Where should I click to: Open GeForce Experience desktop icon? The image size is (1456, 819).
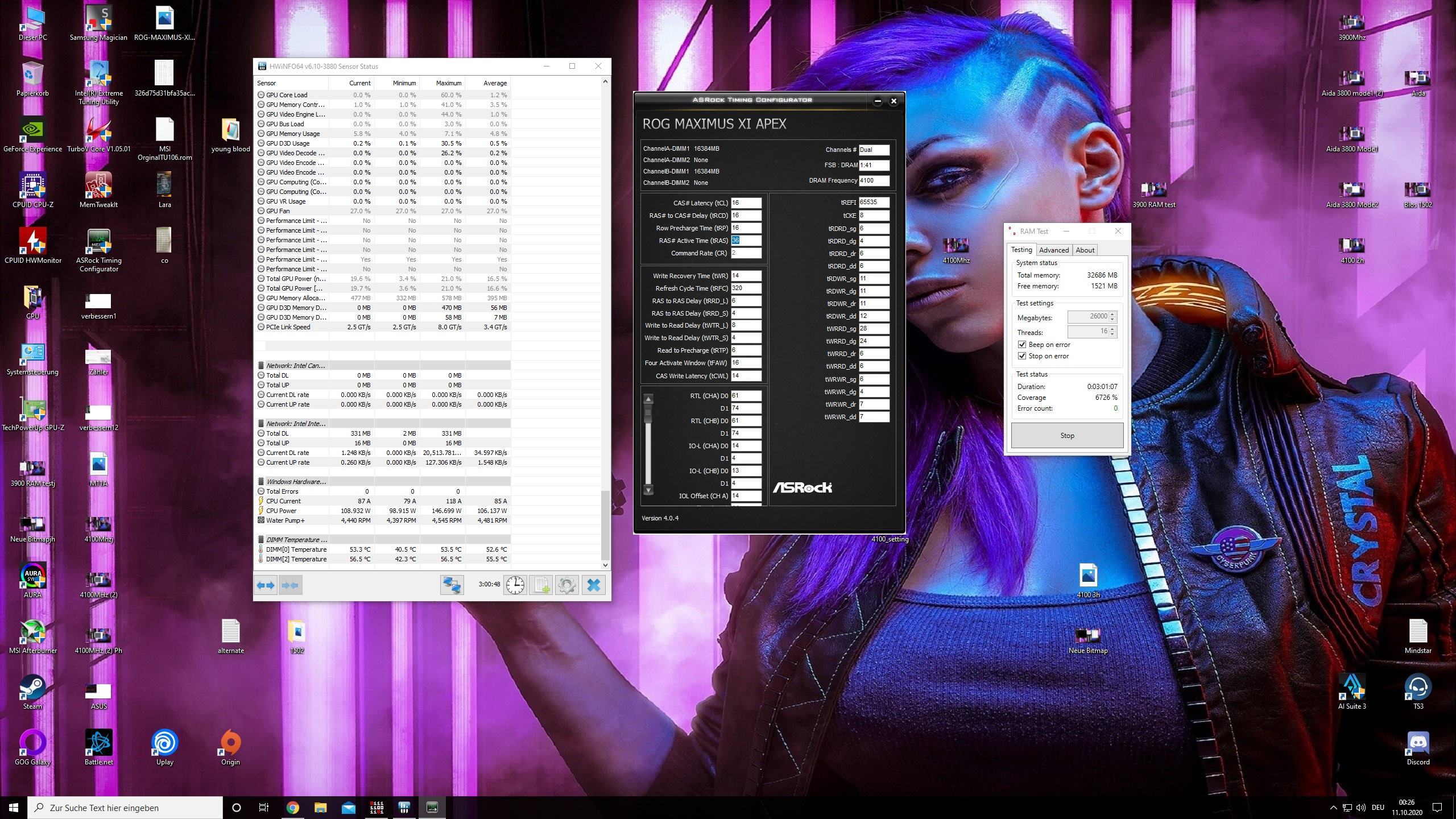pos(33,135)
